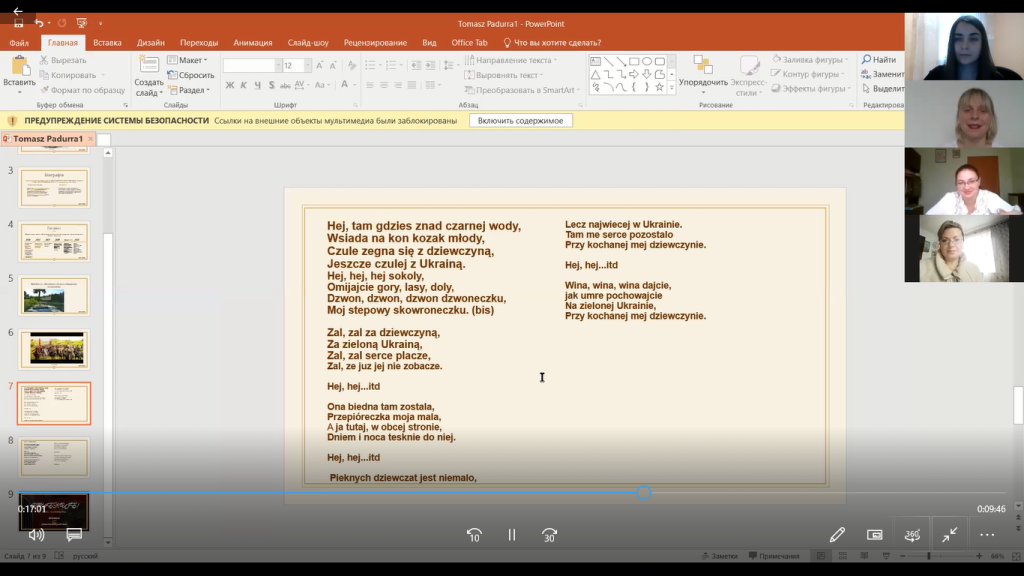Select slide 5 thumbnail
The image size is (1024, 576).
click(54, 295)
